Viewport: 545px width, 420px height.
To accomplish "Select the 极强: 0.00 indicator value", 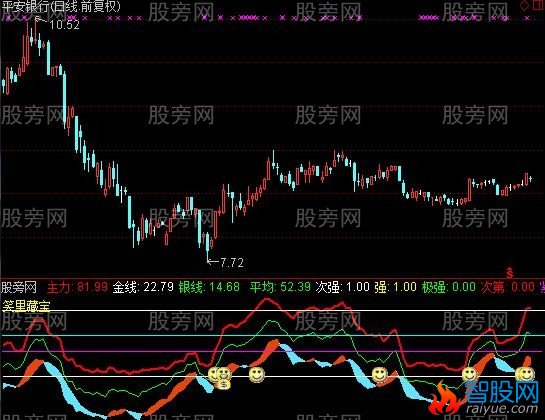I will tap(449, 287).
